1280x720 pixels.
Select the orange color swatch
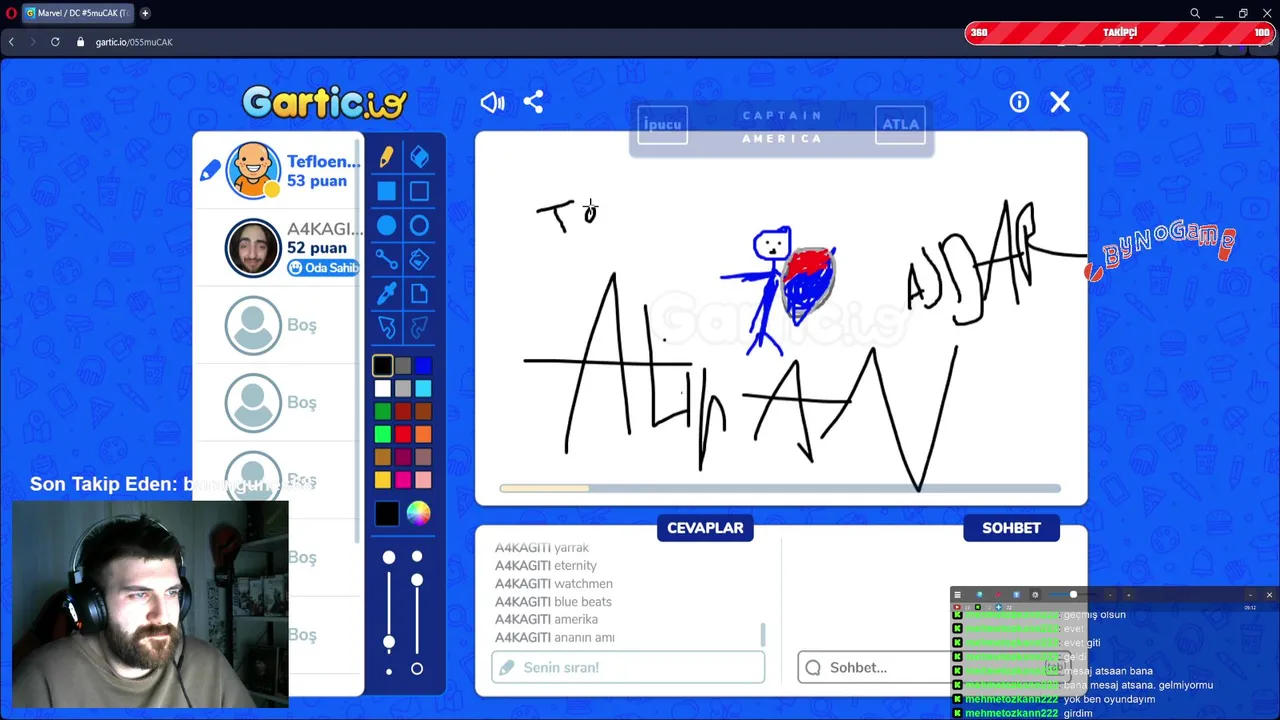(x=423, y=434)
